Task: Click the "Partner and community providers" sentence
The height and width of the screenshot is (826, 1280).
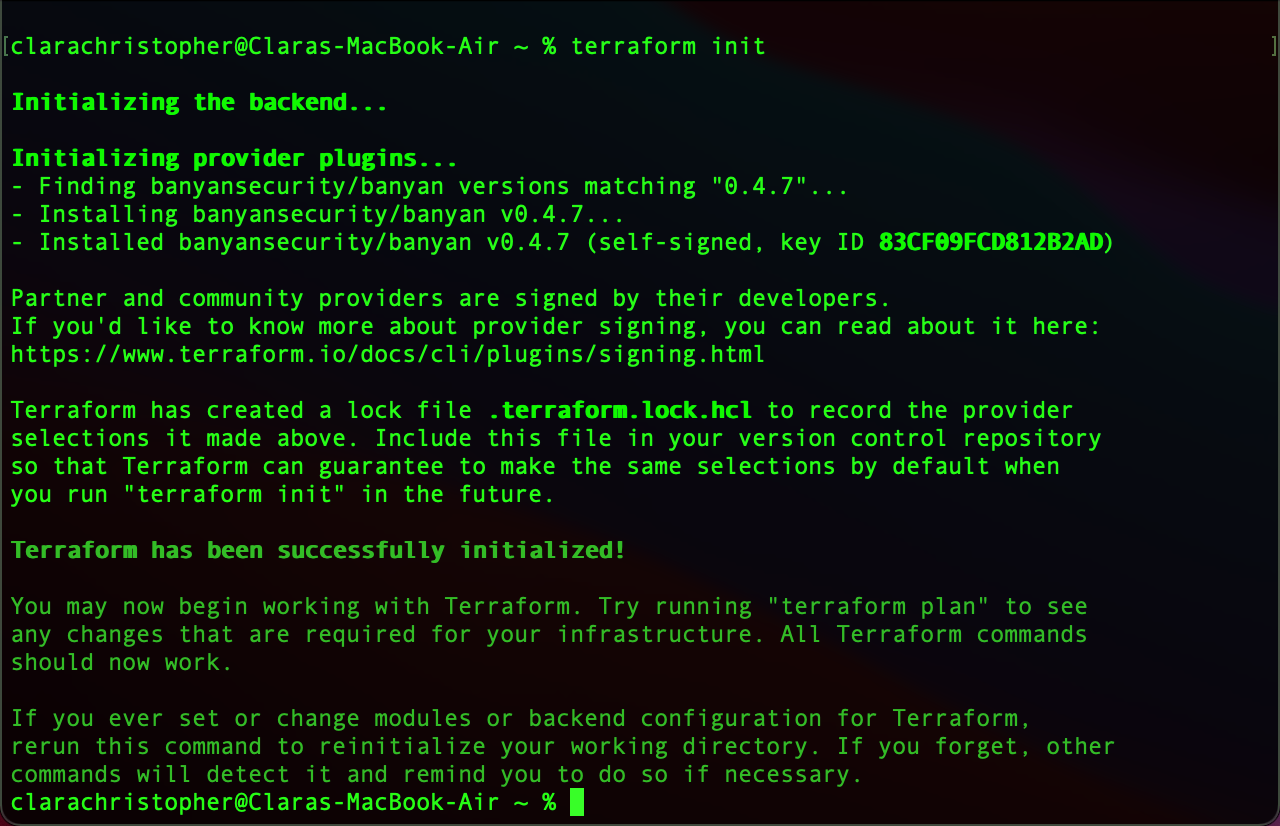Action: pyautogui.click(x=450, y=298)
